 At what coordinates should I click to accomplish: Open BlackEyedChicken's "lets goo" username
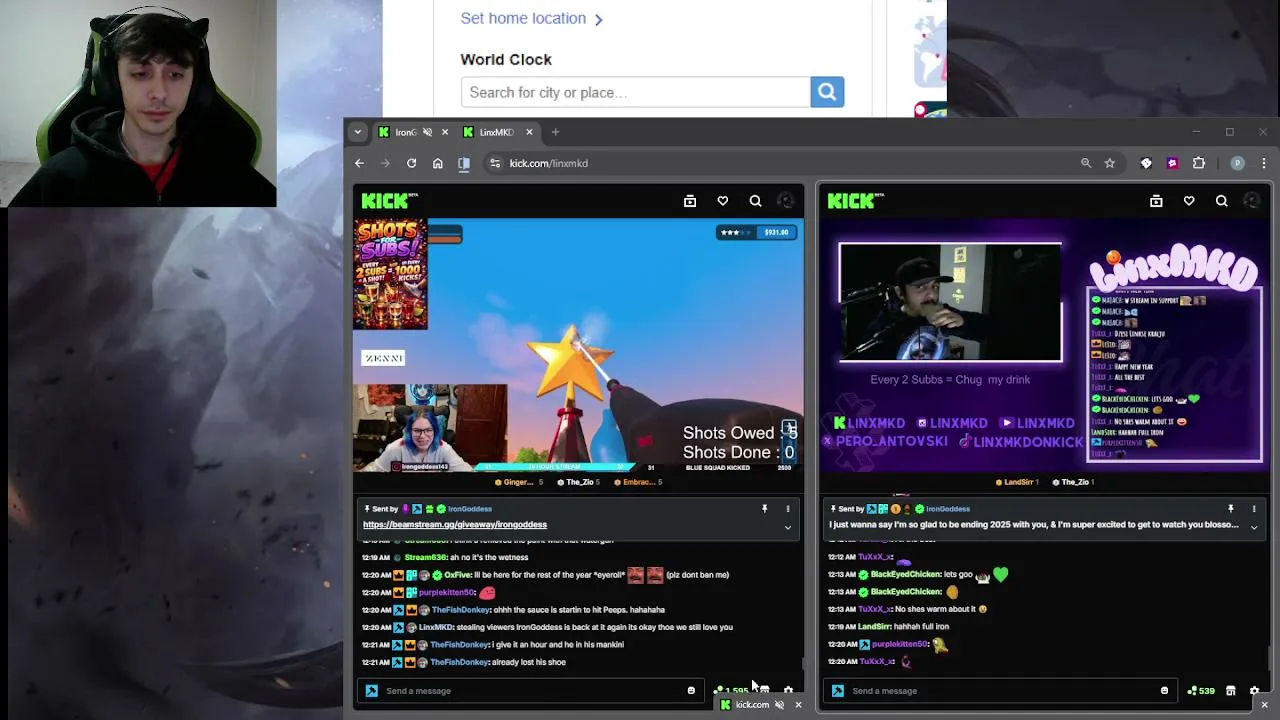906,574
